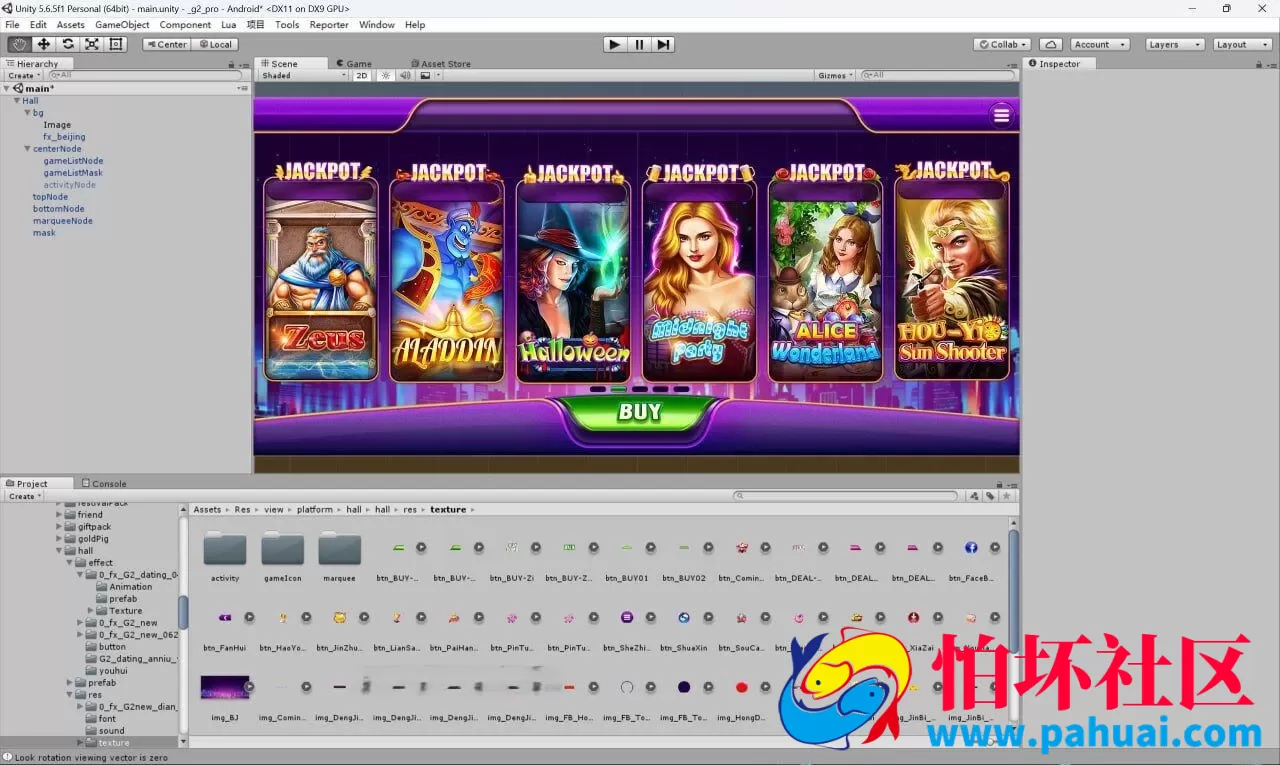Click the Step frame button

click(663, 44)
